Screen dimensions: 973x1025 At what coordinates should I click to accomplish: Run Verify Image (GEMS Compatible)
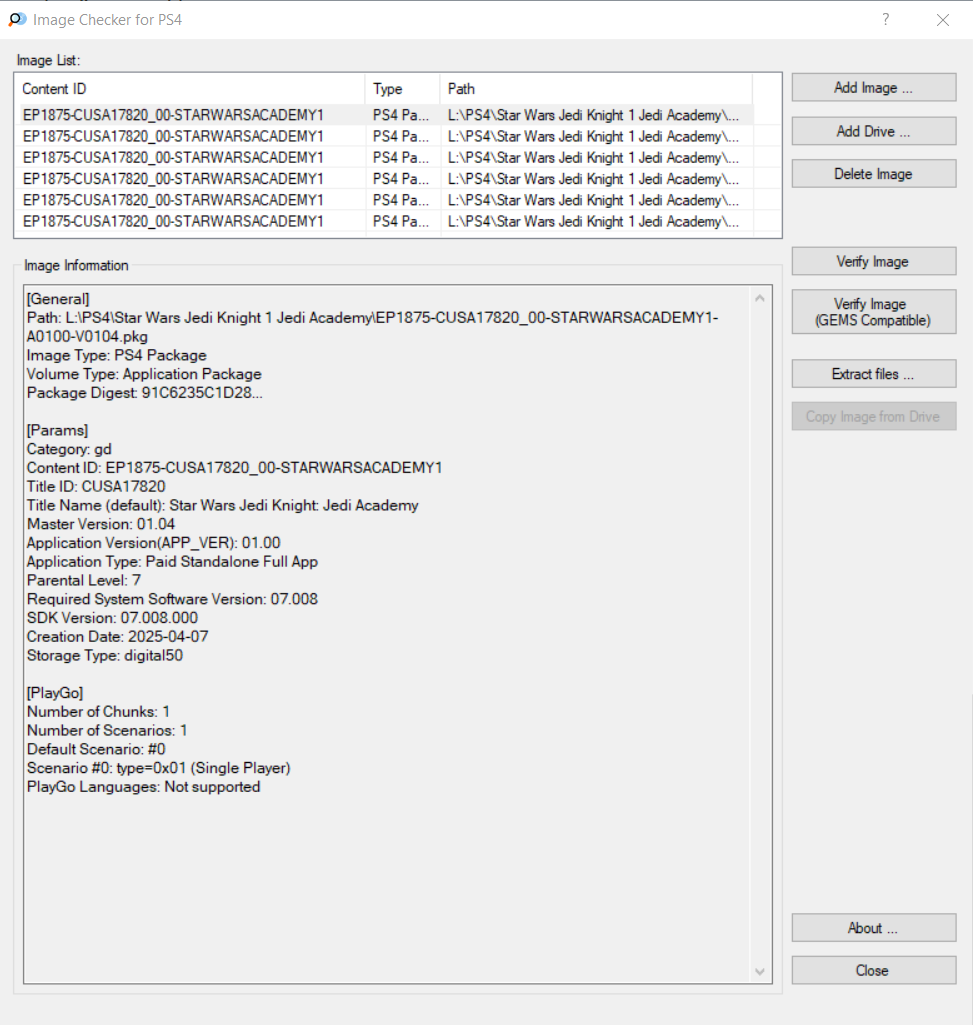coord(874,312)
